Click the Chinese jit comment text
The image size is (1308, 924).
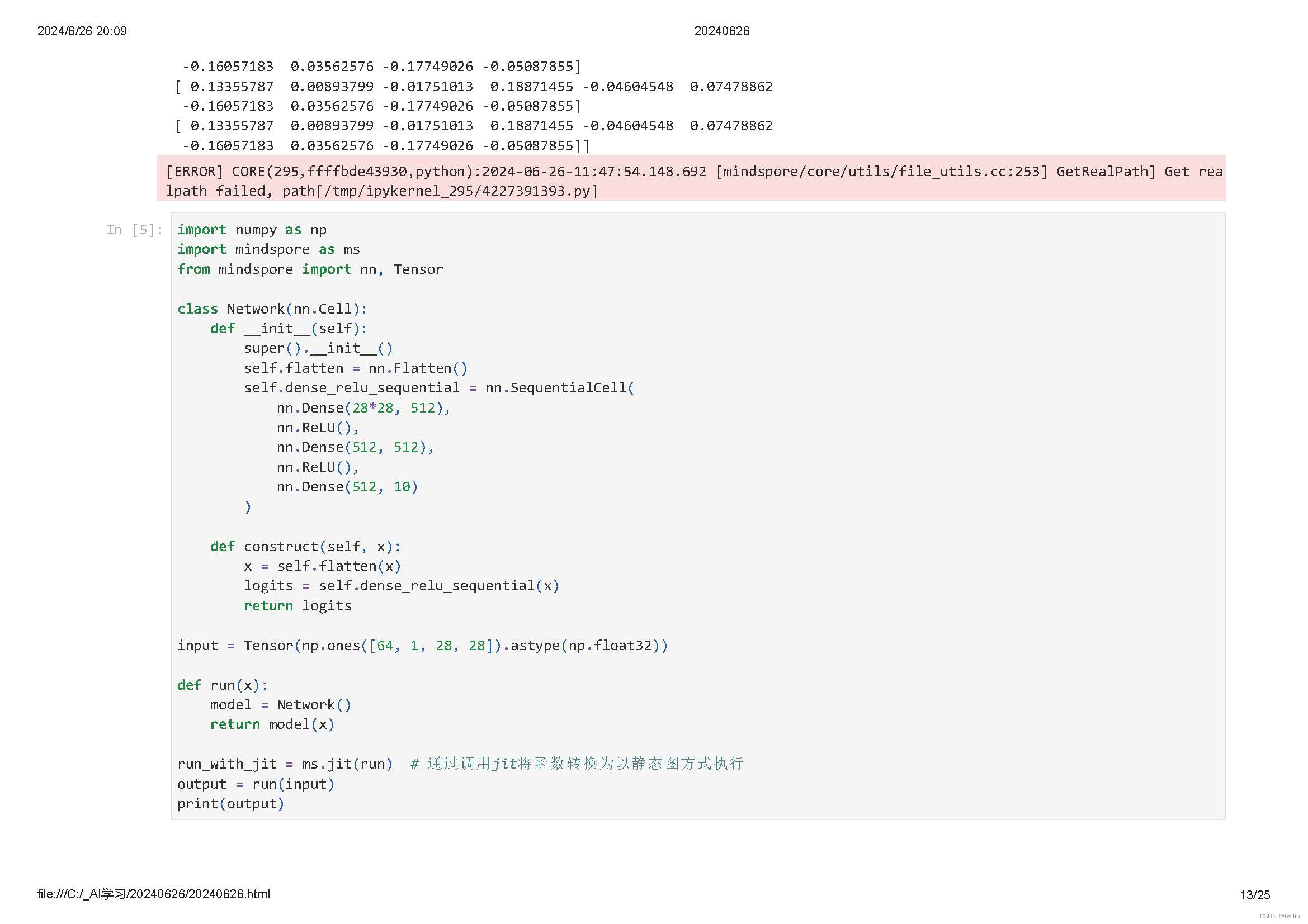577,764
